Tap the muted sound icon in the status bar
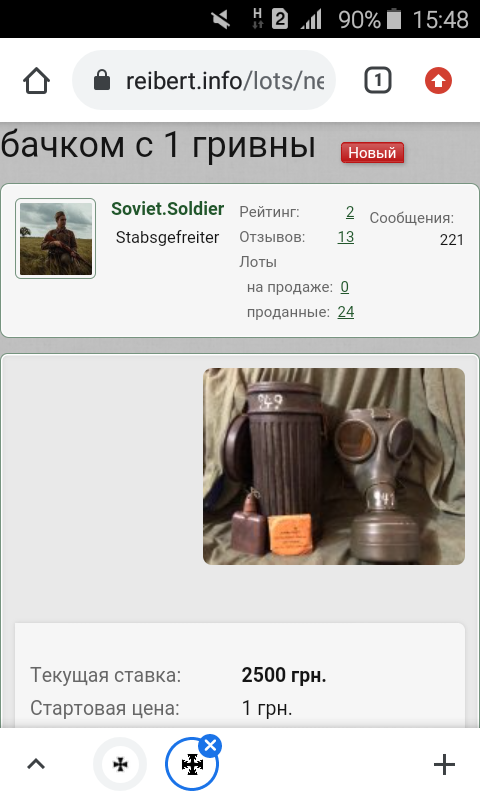This screenshot has height=800, width=480. pos(221,20)
